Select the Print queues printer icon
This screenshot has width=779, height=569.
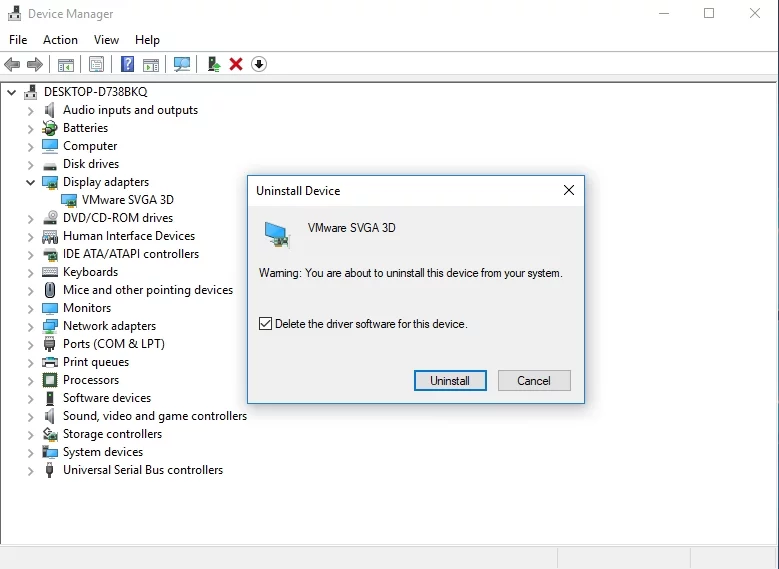tap(50, 362)
